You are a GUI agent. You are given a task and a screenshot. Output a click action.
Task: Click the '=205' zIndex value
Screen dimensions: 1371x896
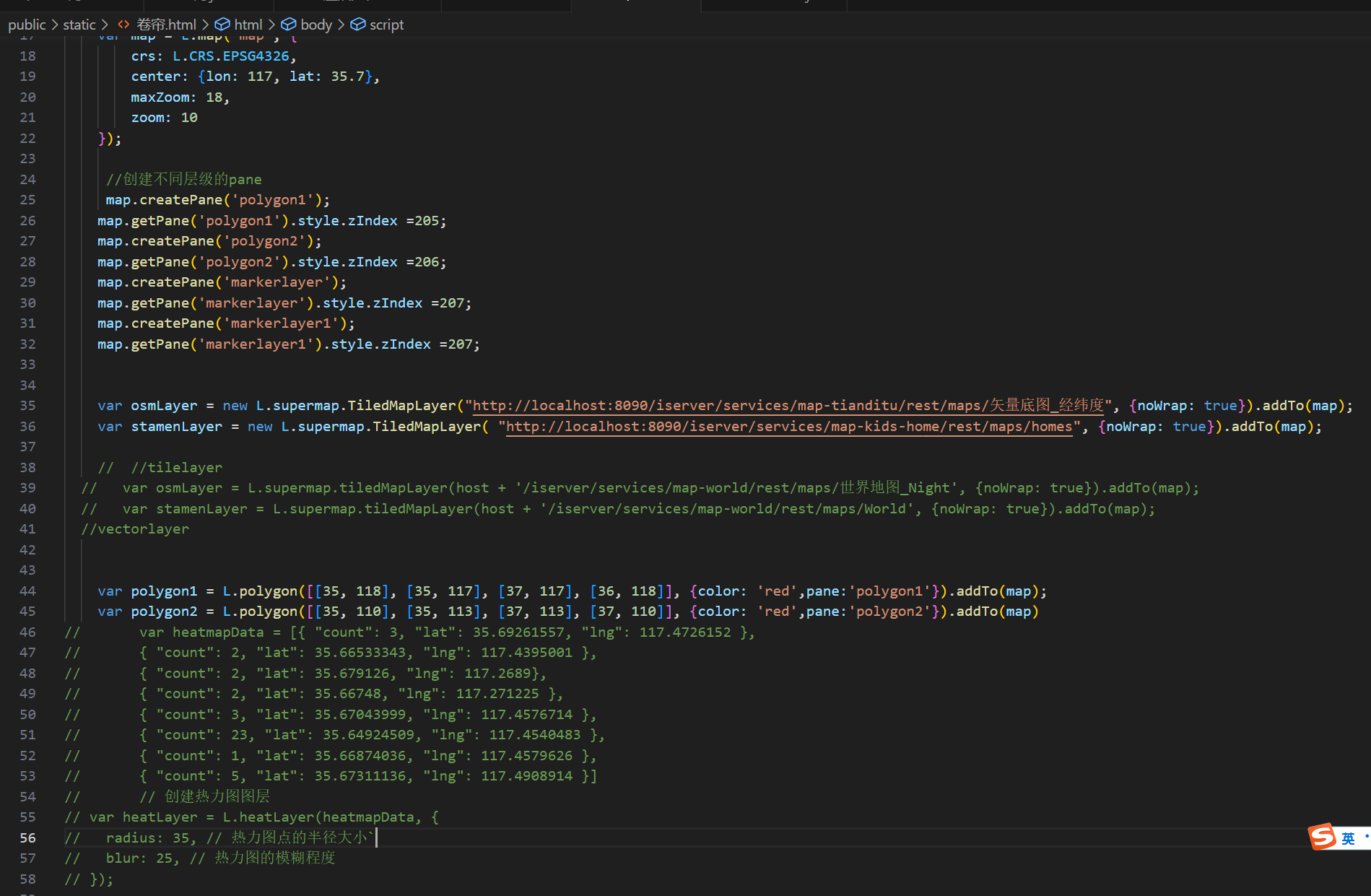pos(422,220)
